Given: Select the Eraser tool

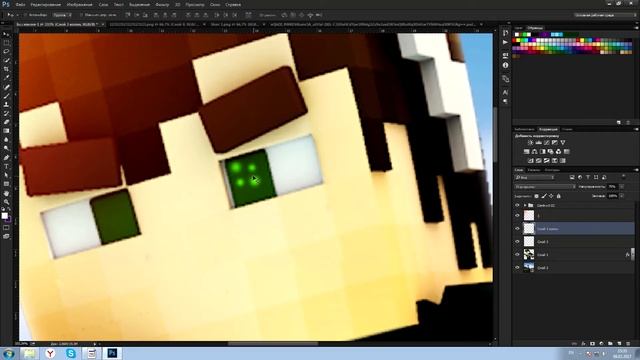Looking at the screenshot, I should click(x=6, y=122).
